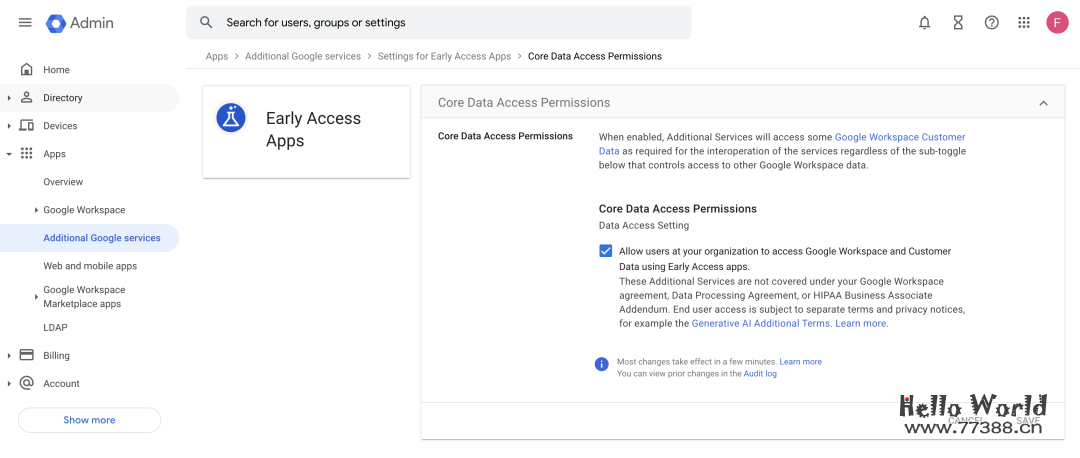The image size is (1080, 458).
Task: Click Learn more about changes taking effect
Action: tap(800, 362)
